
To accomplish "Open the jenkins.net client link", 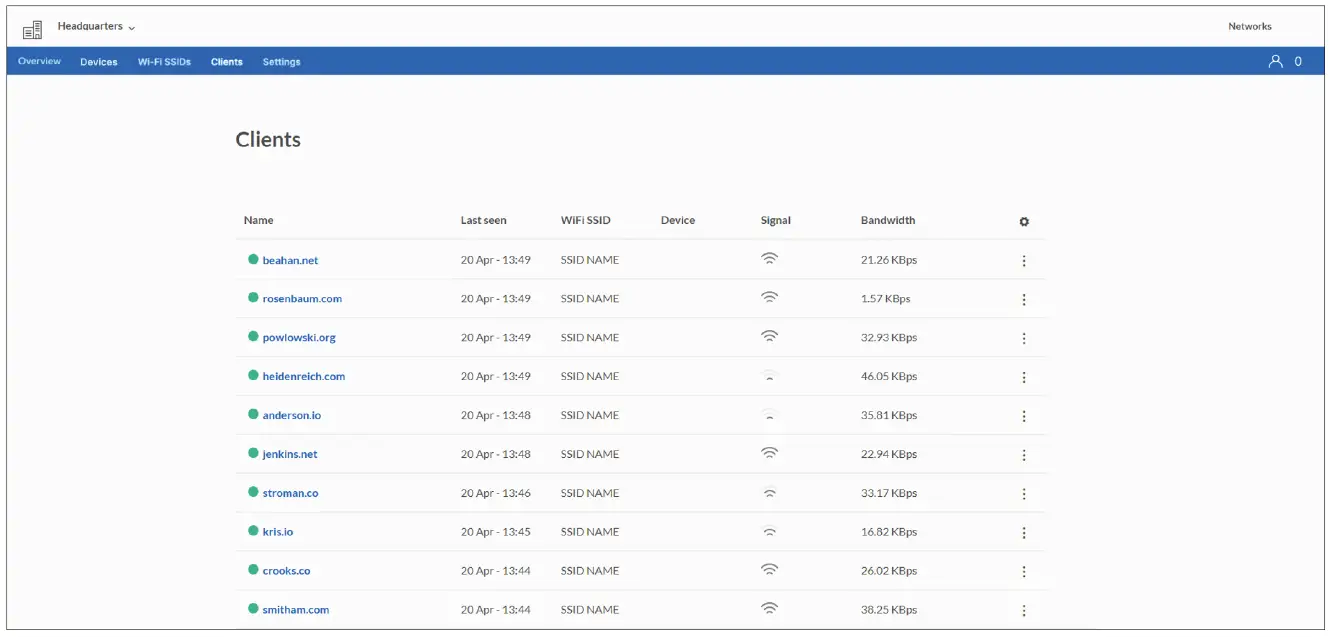I will [290, 454].
